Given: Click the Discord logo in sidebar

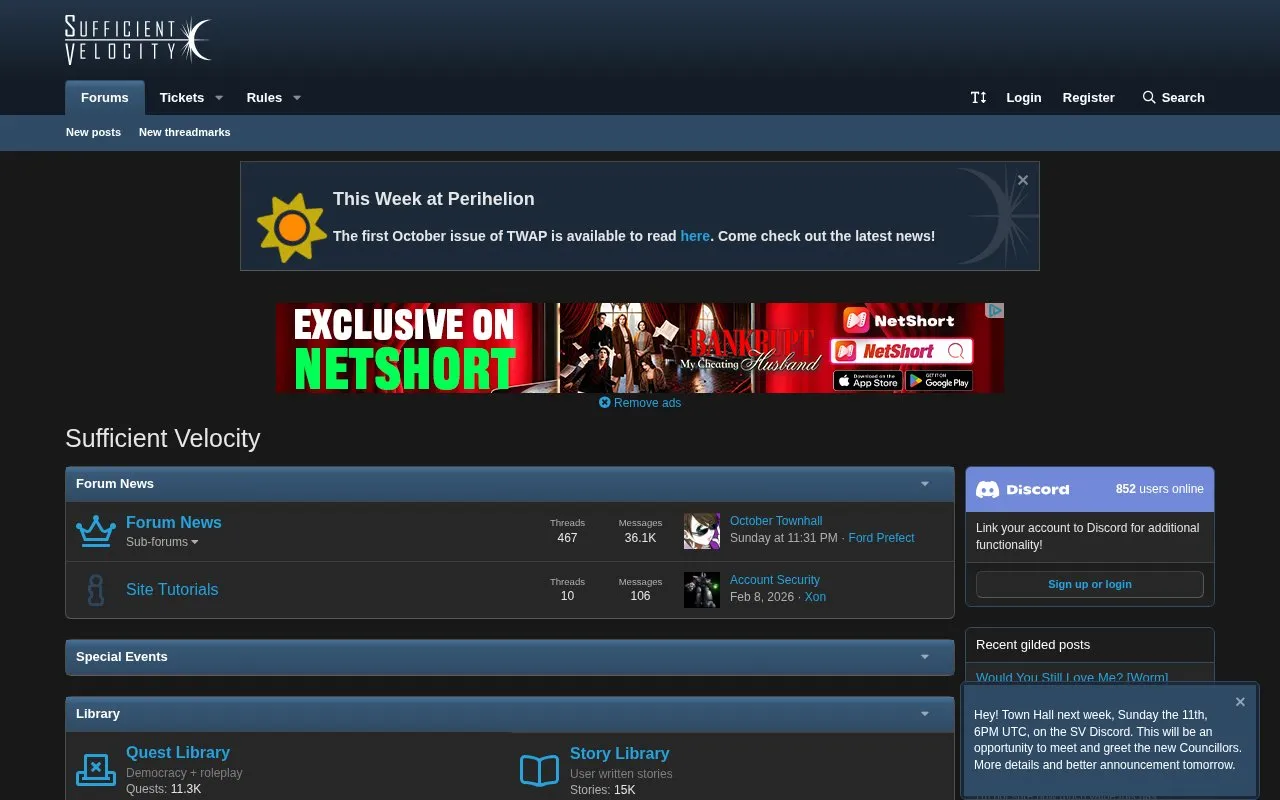Looking at the screenshot, I should pos(1022,489).
